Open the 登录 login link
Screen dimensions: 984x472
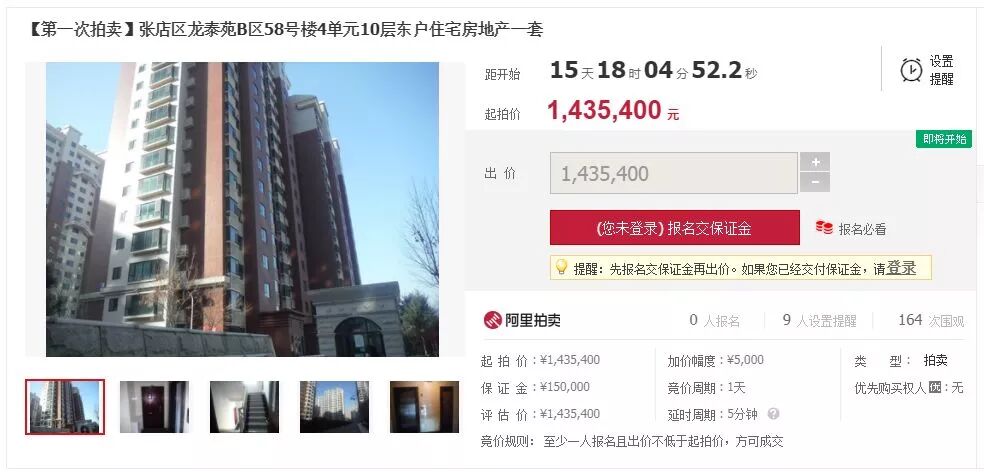click(901, 268)
